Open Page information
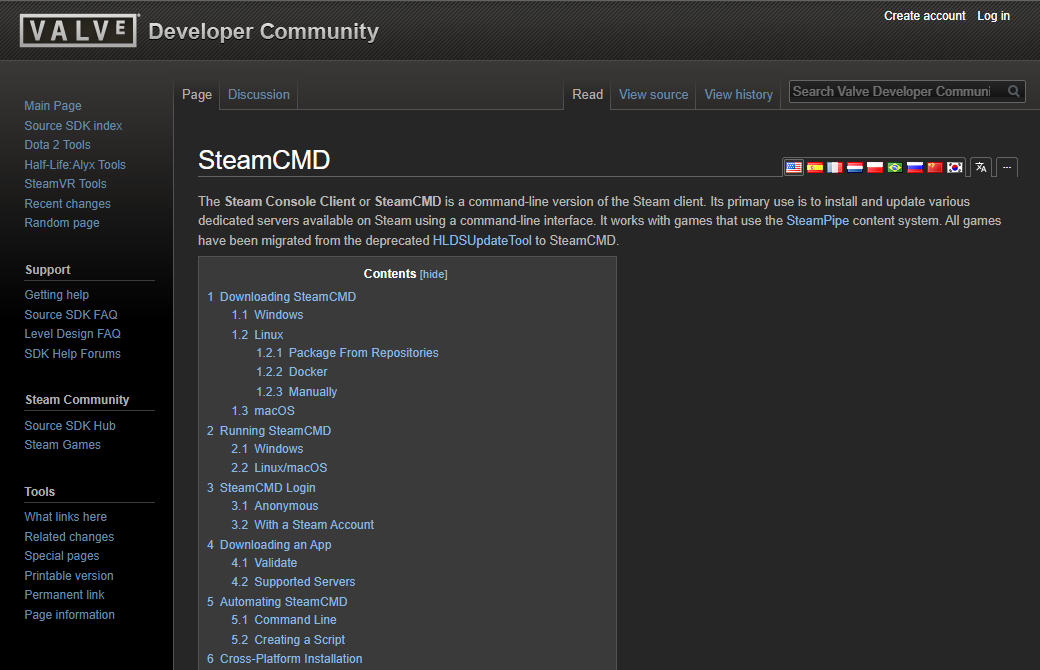The image size is (1040, 670). click(x=70, y=615)
